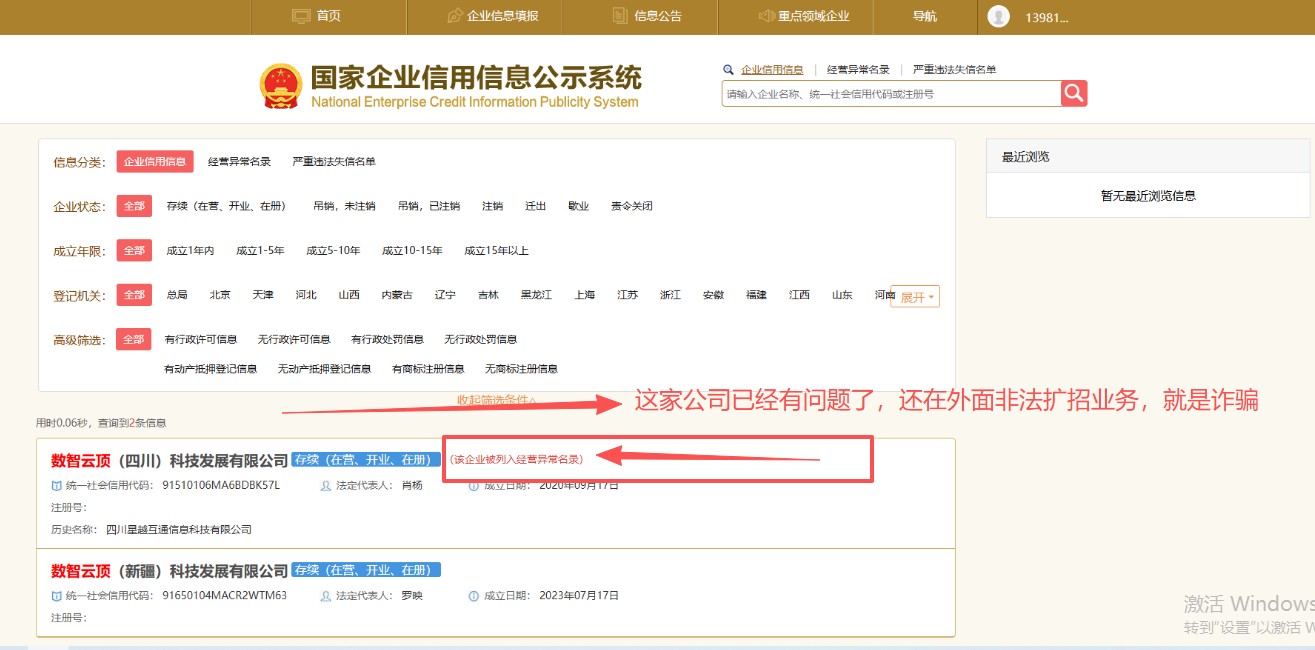Open the 导航 dropdown in top bar
The height and width of the screenshot is (650, 1315).
[925, 16]
